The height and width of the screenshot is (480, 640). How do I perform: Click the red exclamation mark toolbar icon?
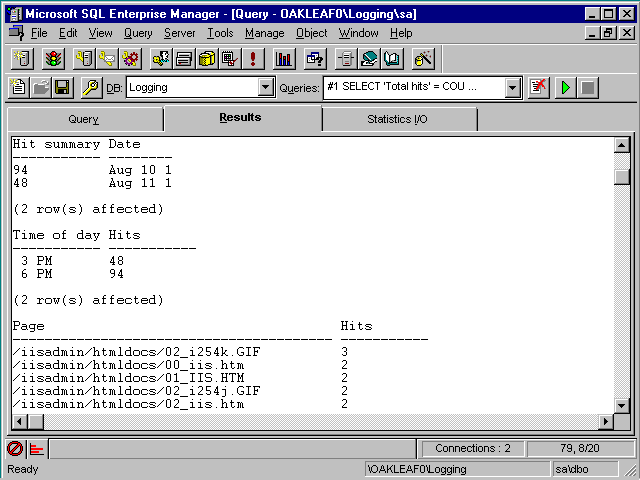(x=253, y=59)
